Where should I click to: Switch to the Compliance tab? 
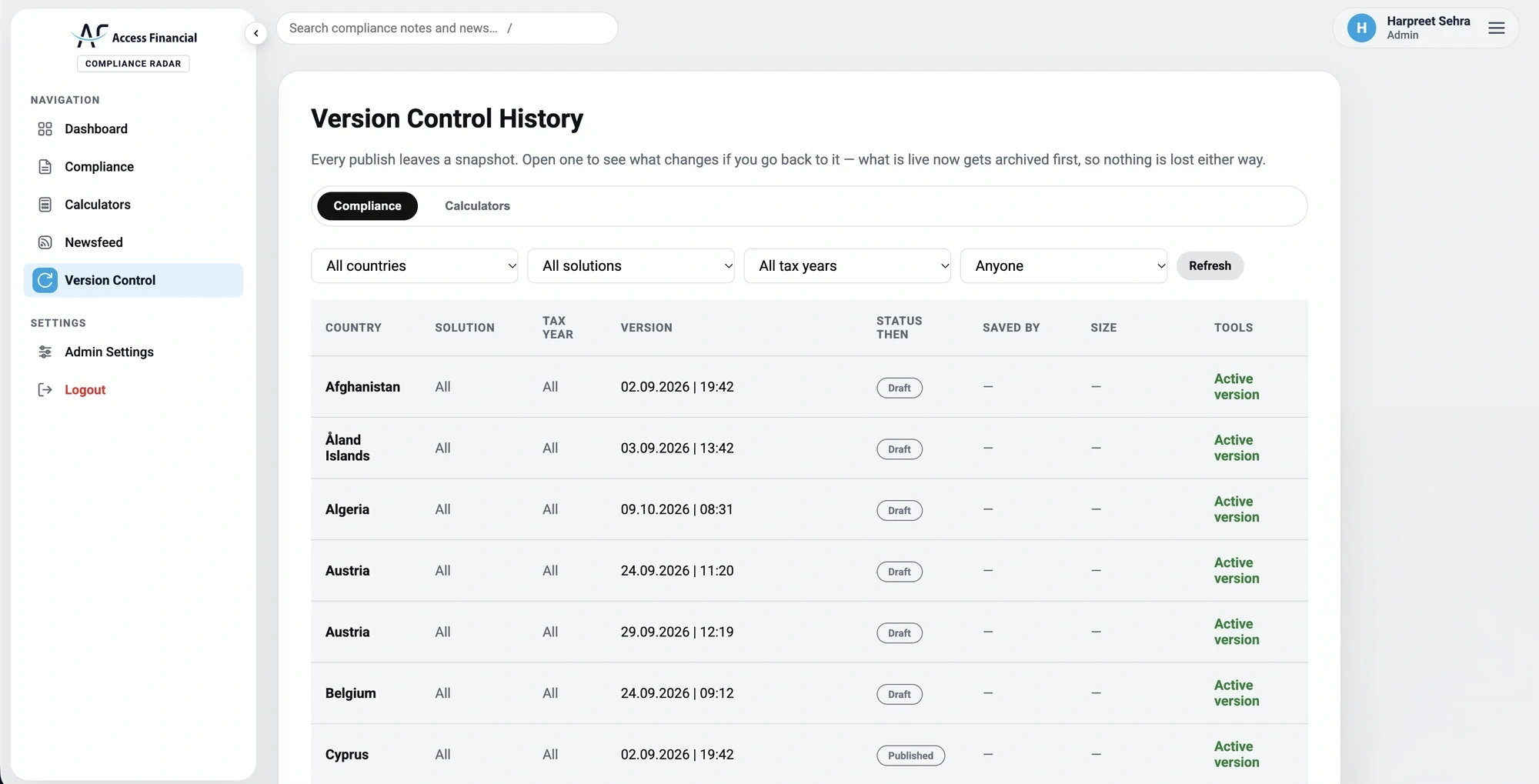coord(367,205)
